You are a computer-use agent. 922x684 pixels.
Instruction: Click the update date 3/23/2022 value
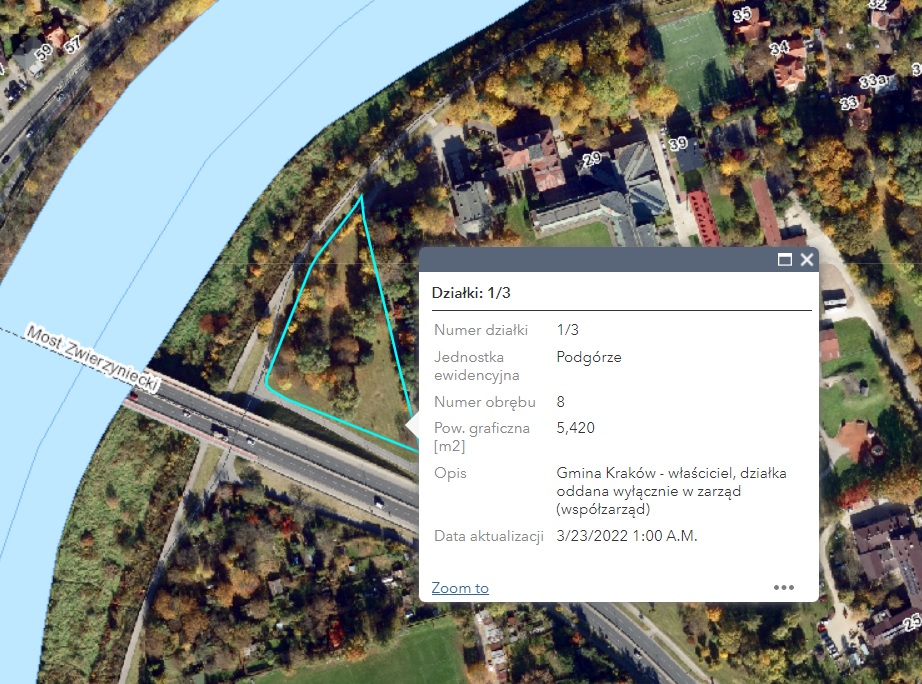click(x=626, y=536)
